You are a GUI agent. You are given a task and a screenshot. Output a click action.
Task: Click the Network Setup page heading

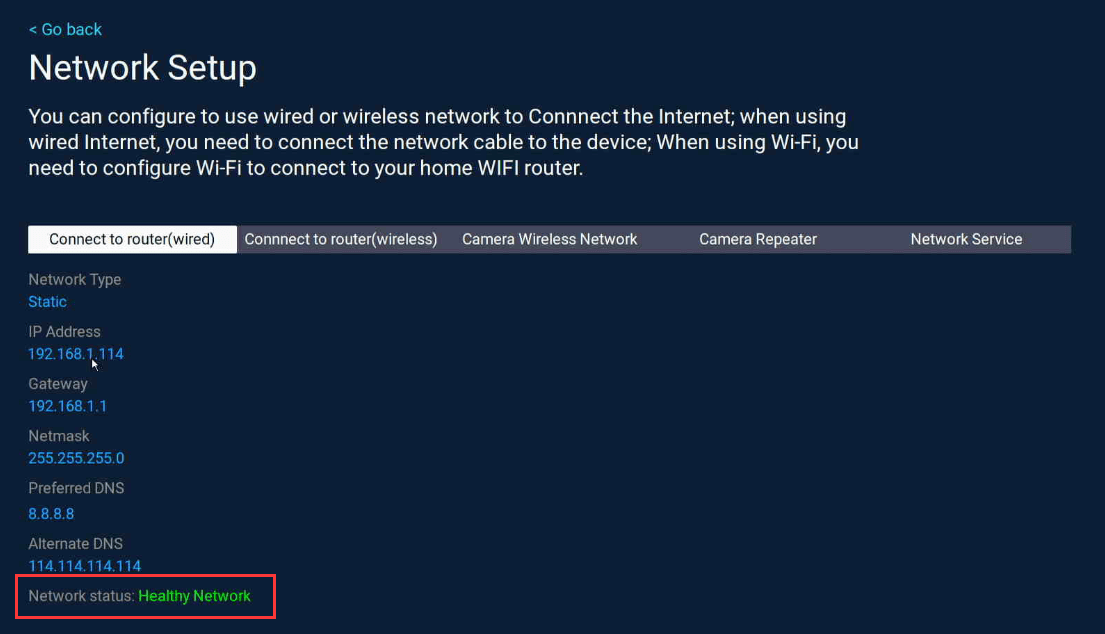pyautogui.click(x=143, y=68)
